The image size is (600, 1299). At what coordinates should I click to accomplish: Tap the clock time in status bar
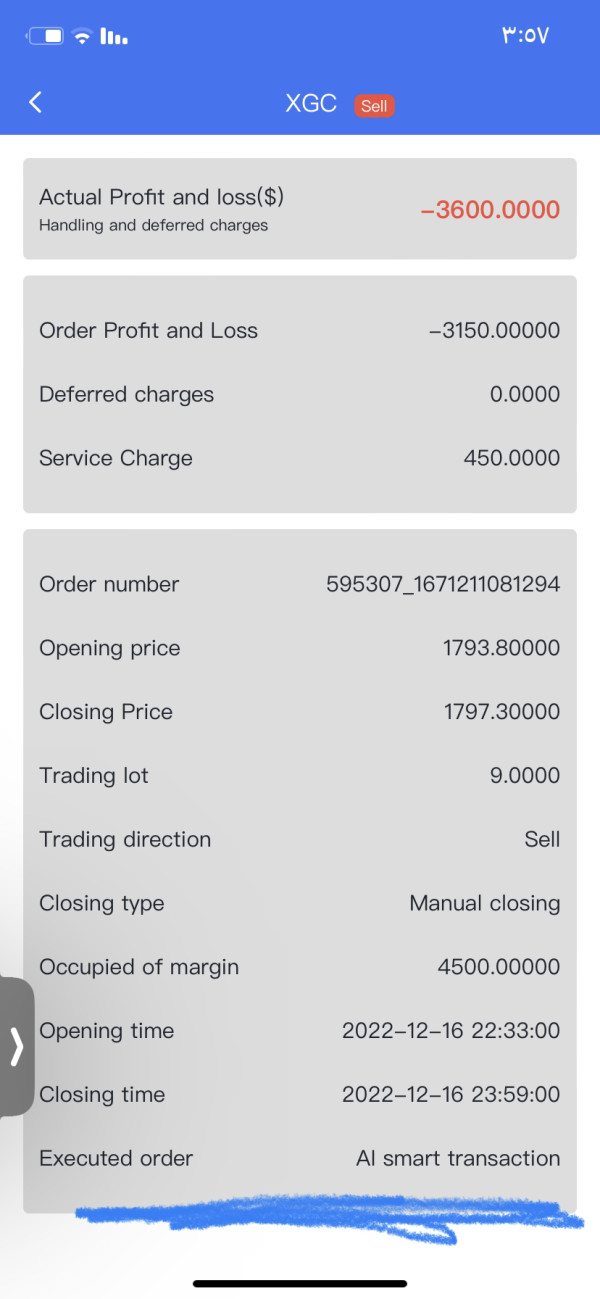click(524, 37)
